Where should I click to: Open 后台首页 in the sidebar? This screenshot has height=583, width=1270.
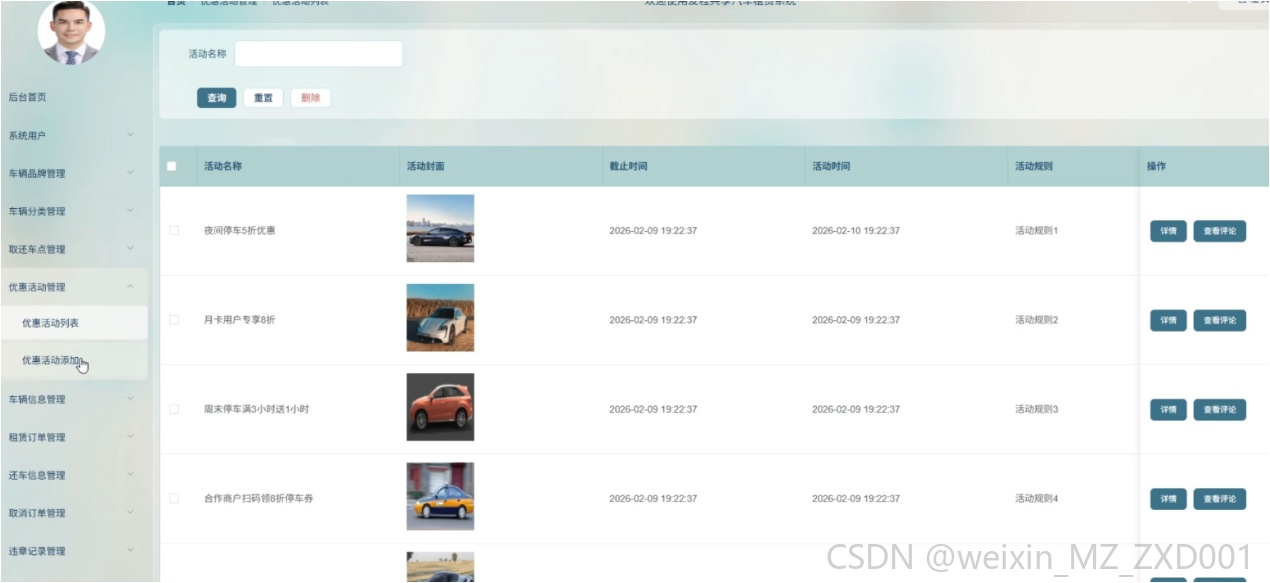point(27,97)
